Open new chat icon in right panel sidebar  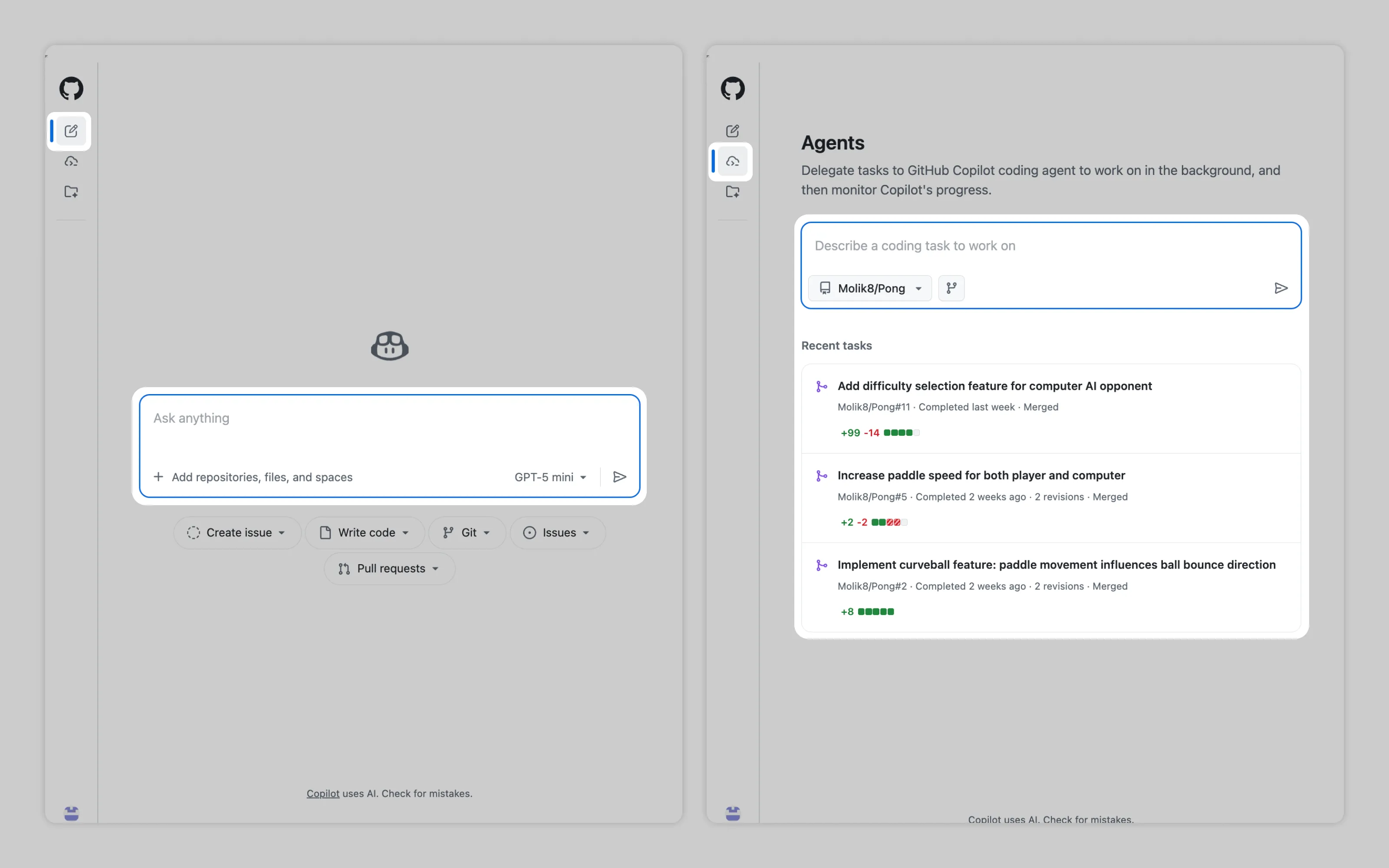pyautogui.click(x=732, y=131)
